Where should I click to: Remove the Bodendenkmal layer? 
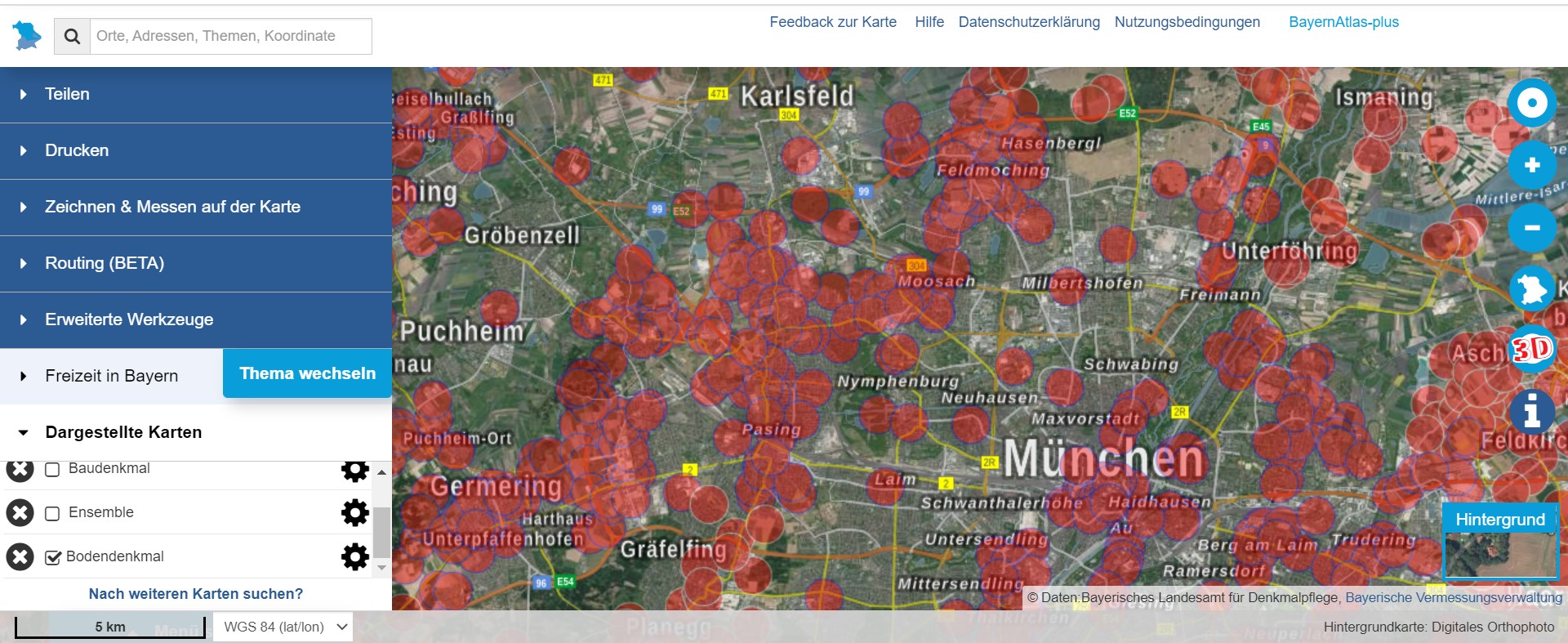[x=20, y=556]
